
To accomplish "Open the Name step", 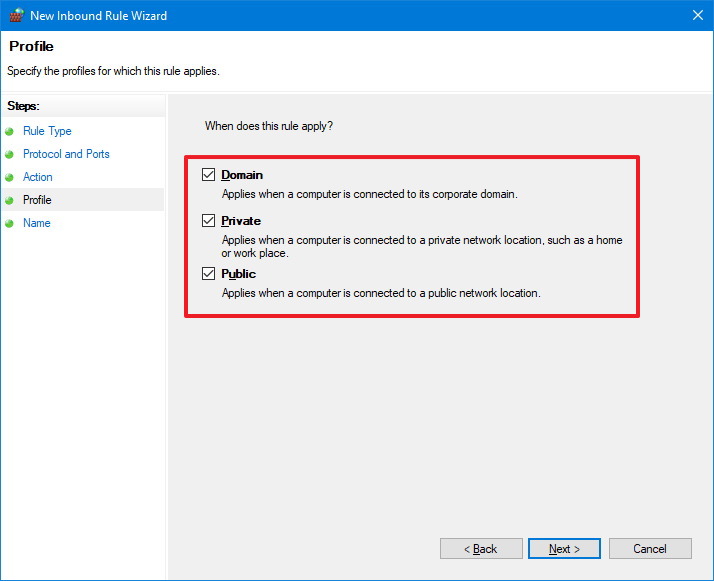I will (36, 223).
